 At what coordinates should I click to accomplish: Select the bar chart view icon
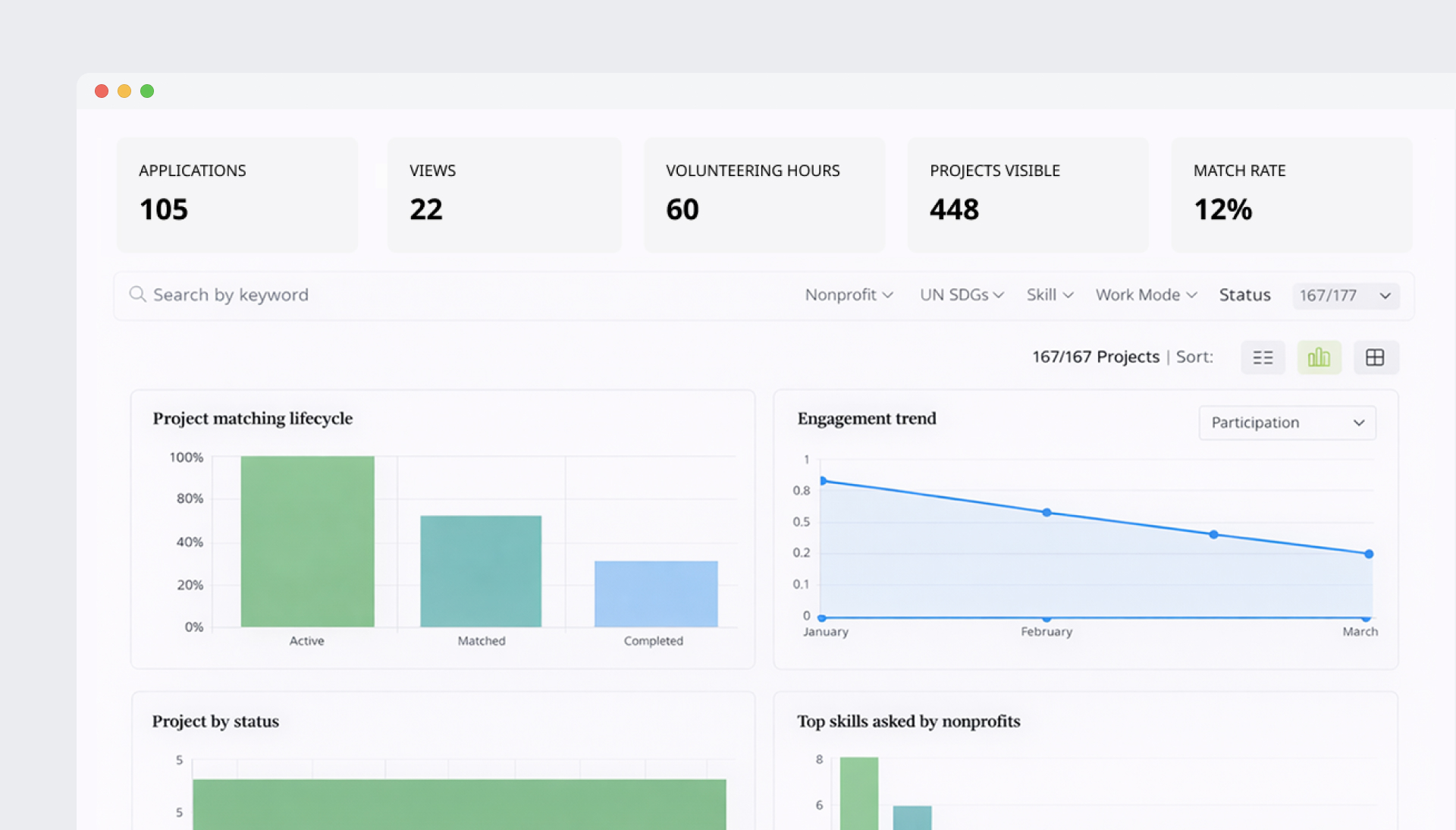1319,357
